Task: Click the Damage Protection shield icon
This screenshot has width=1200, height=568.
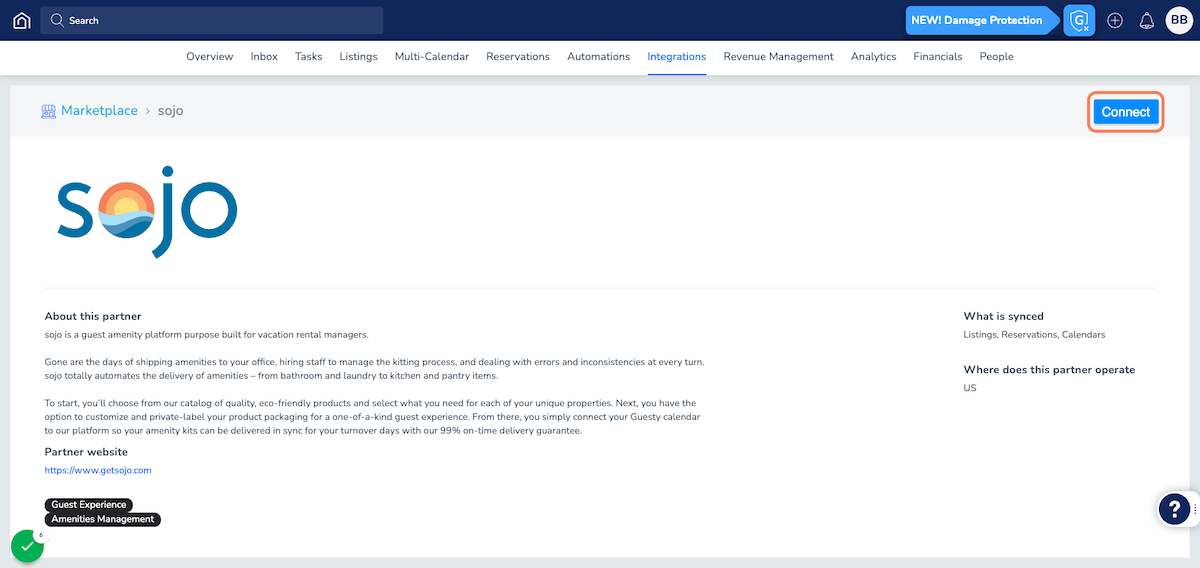Action: 1079,20
